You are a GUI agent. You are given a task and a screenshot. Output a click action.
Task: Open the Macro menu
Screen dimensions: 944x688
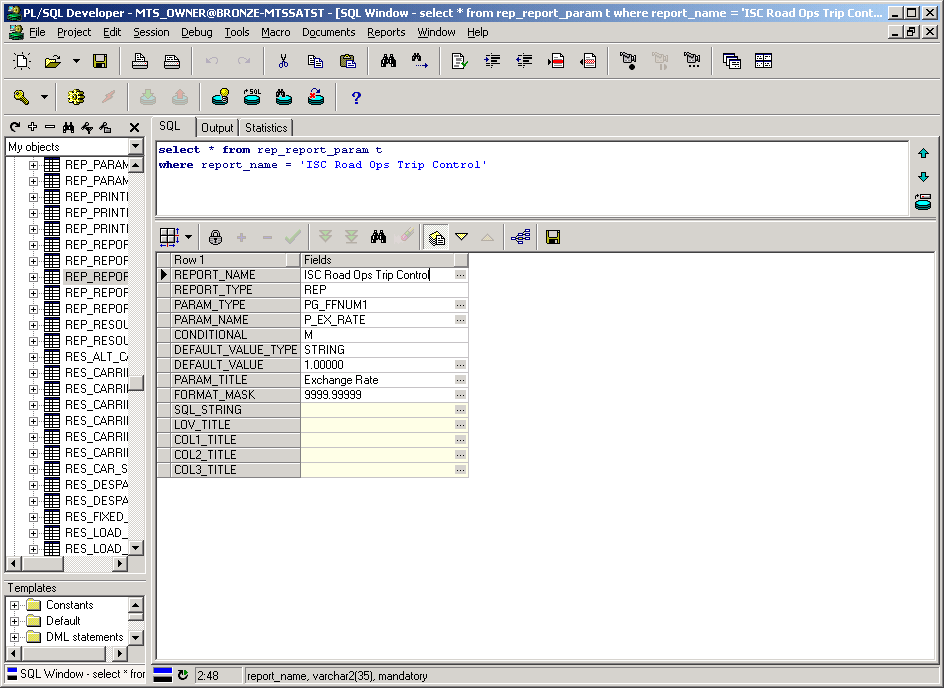point(276,32)
